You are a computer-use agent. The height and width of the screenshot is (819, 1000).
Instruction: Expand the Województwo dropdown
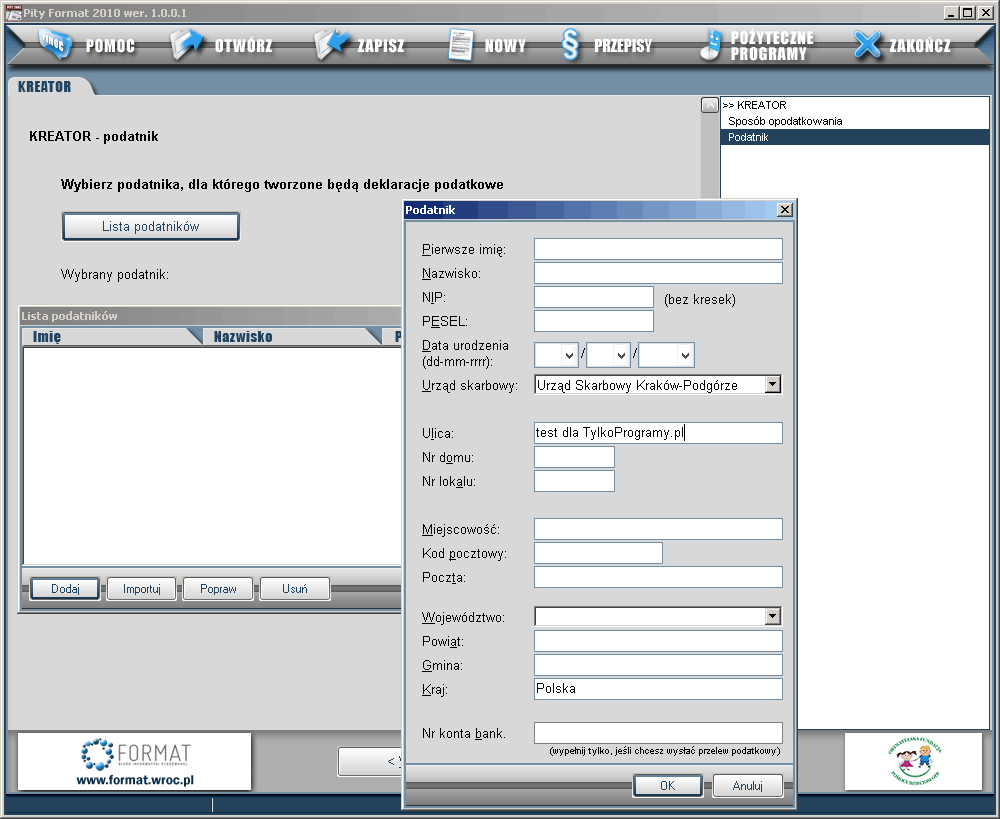coord(772,617)
